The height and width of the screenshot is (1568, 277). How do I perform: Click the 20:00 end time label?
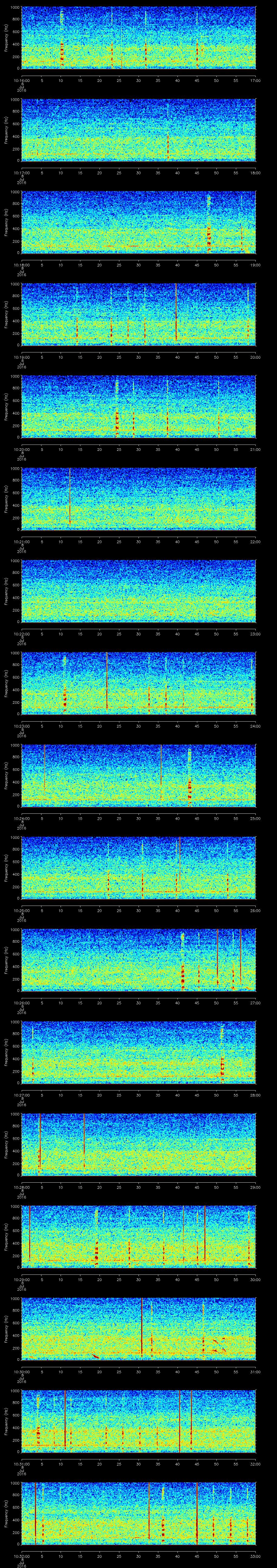click(255, 357)
